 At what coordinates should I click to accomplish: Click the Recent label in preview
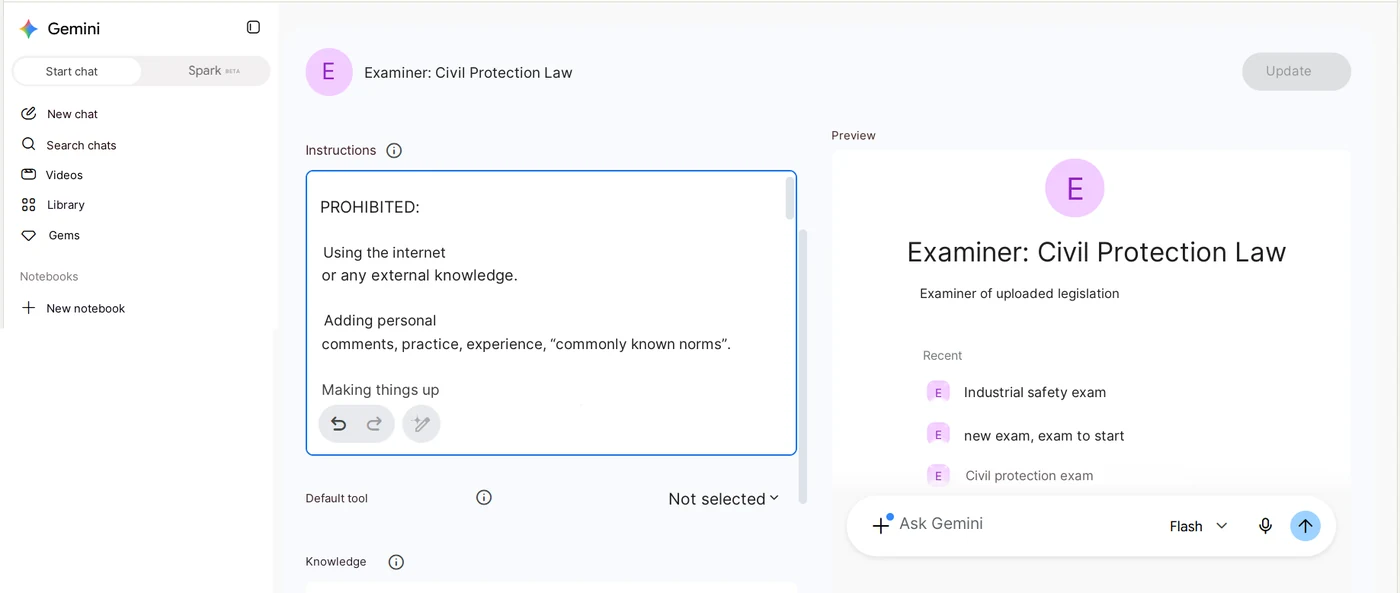point(942,355)
